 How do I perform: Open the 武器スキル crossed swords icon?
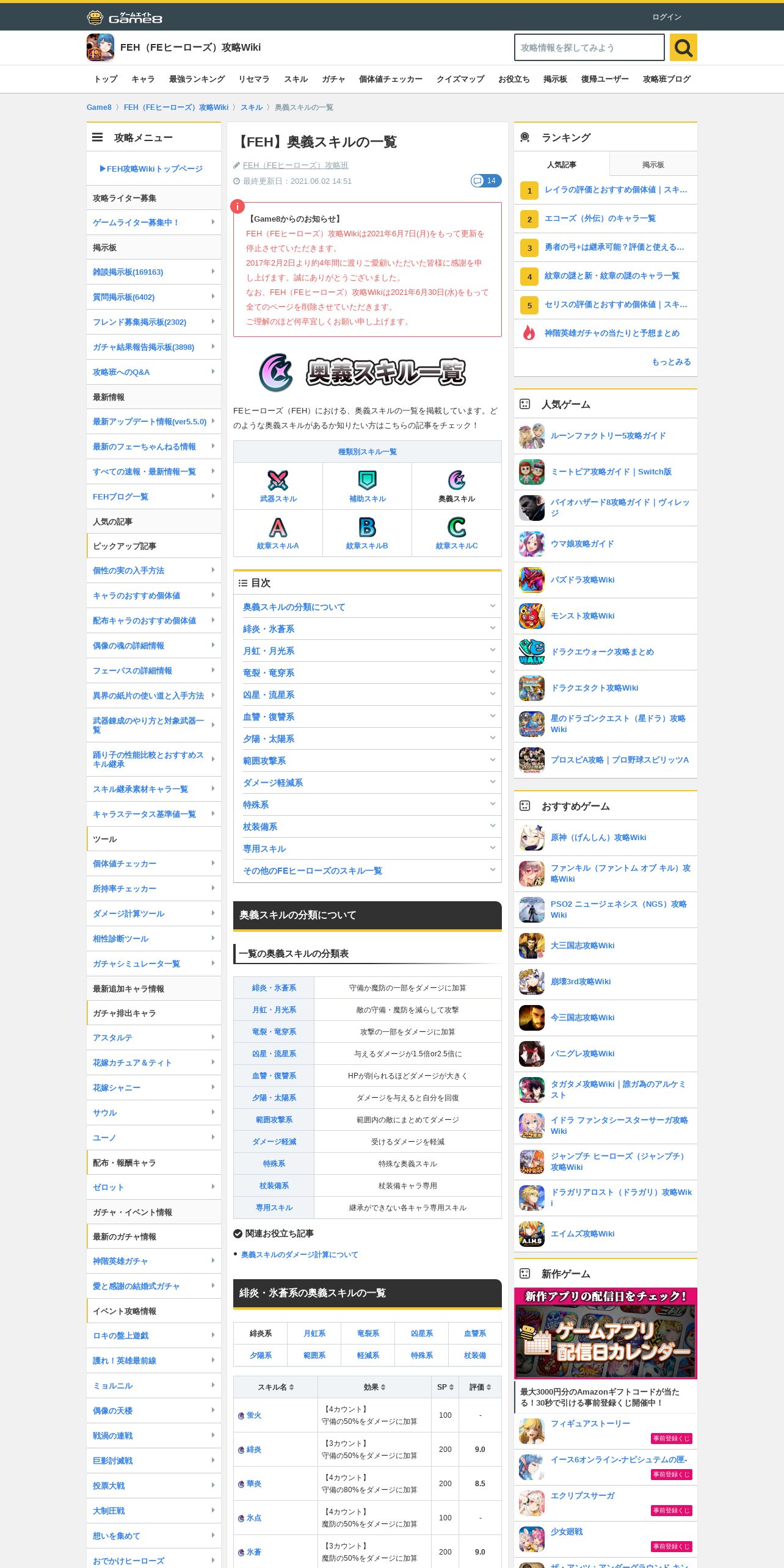(x=278, y=480)
